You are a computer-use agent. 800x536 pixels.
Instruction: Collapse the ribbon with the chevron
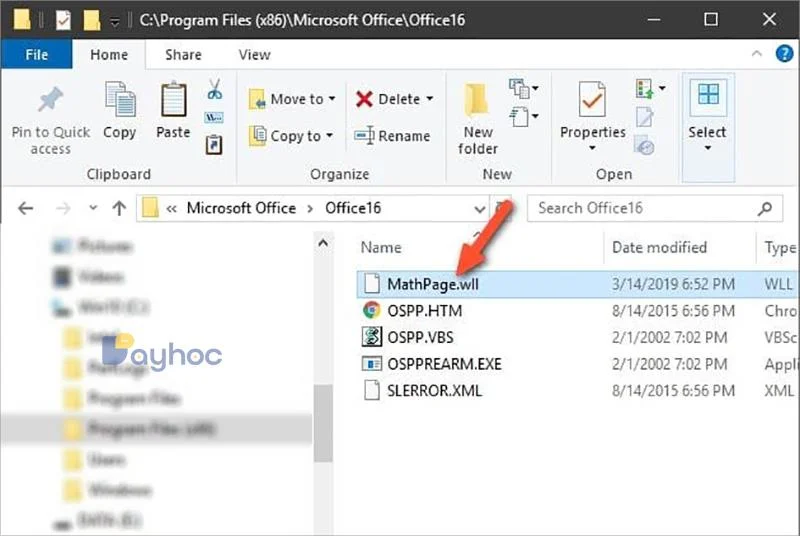(x=757, y=54)
